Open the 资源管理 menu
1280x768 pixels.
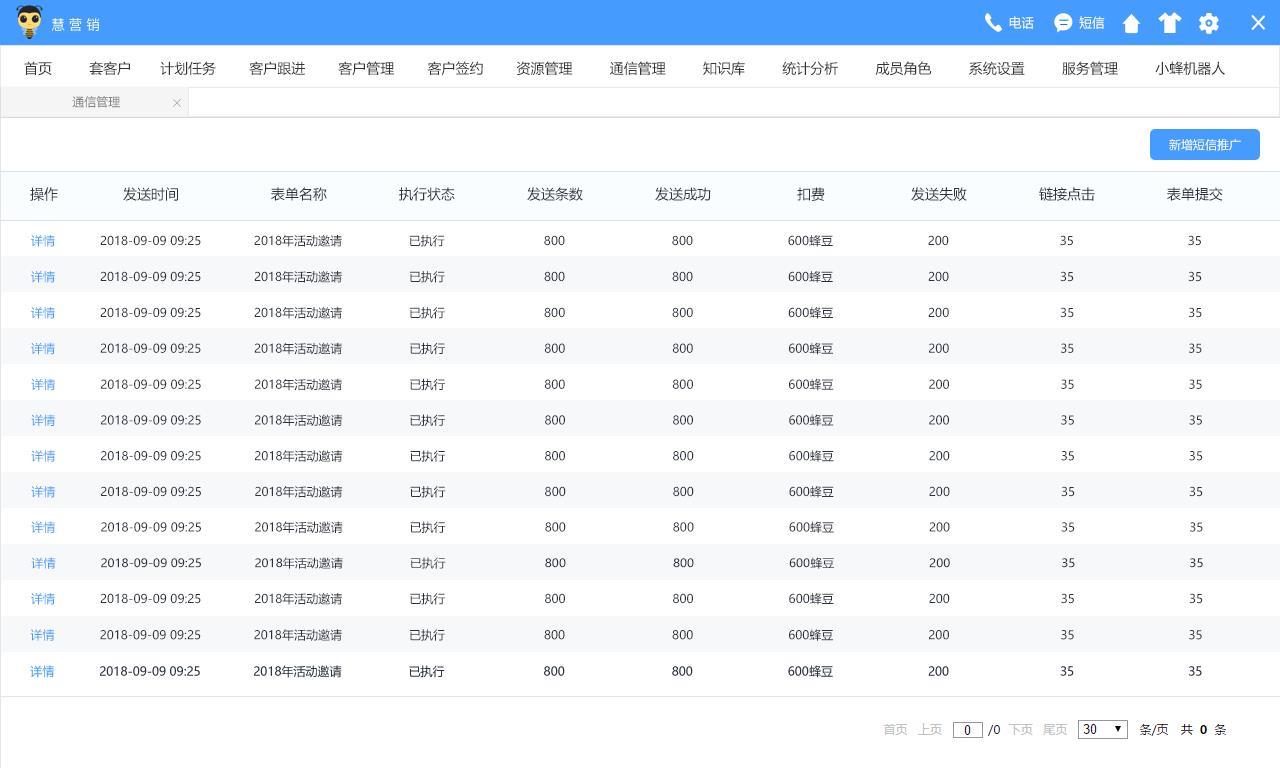pos(544,68)
